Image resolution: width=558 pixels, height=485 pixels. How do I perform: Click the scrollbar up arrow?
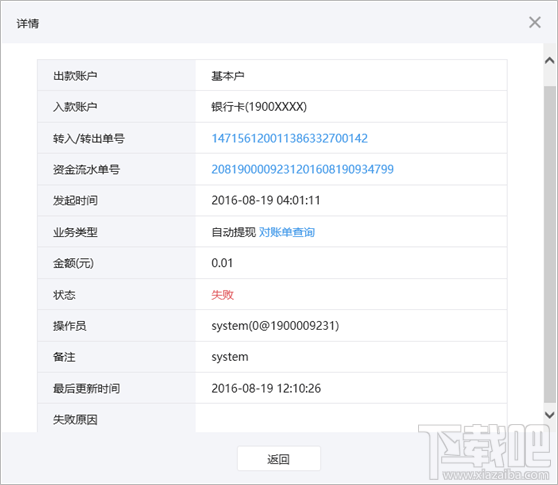549,60
